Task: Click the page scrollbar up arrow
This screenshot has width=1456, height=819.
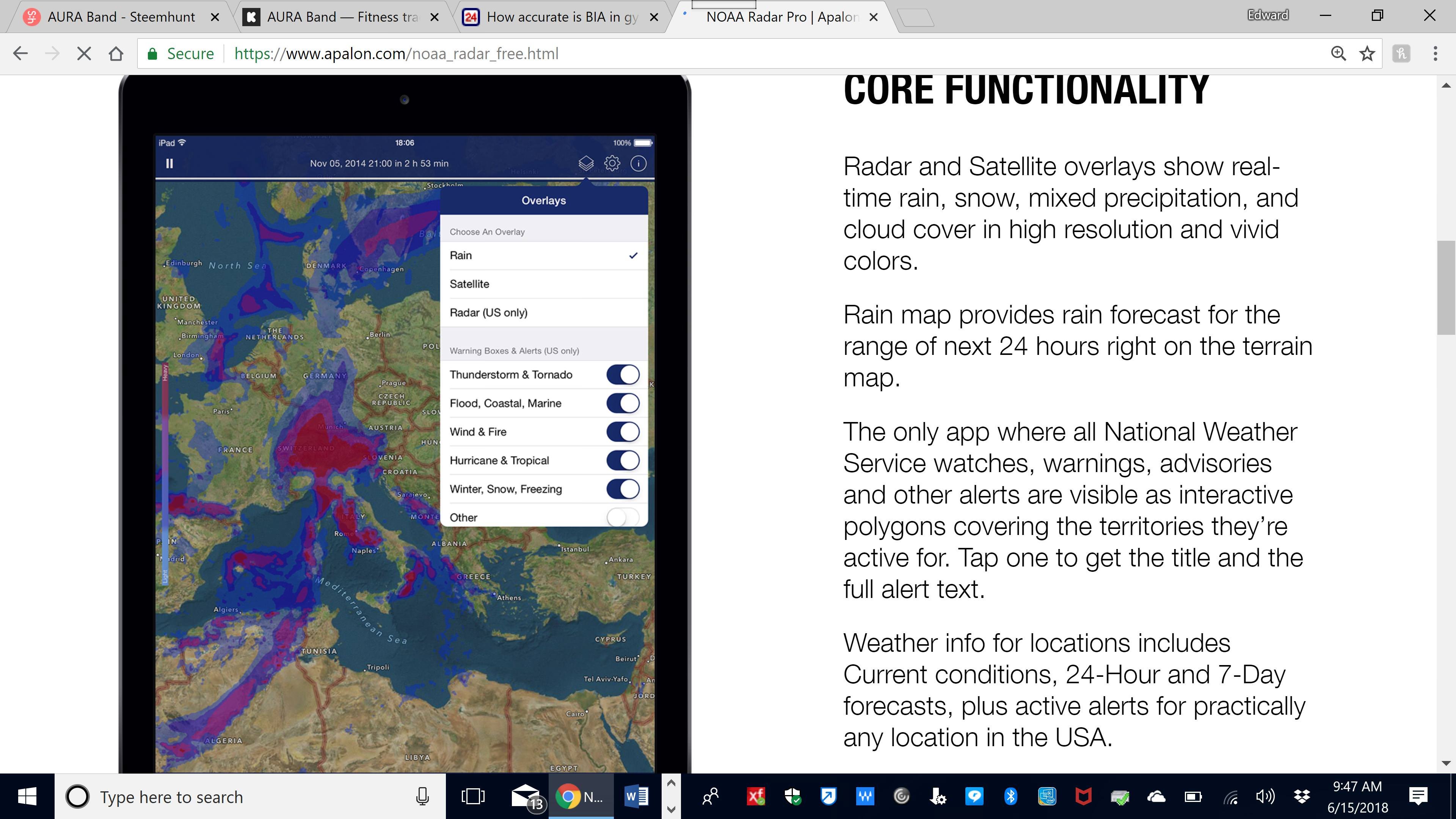Action: pos(1447,85)
